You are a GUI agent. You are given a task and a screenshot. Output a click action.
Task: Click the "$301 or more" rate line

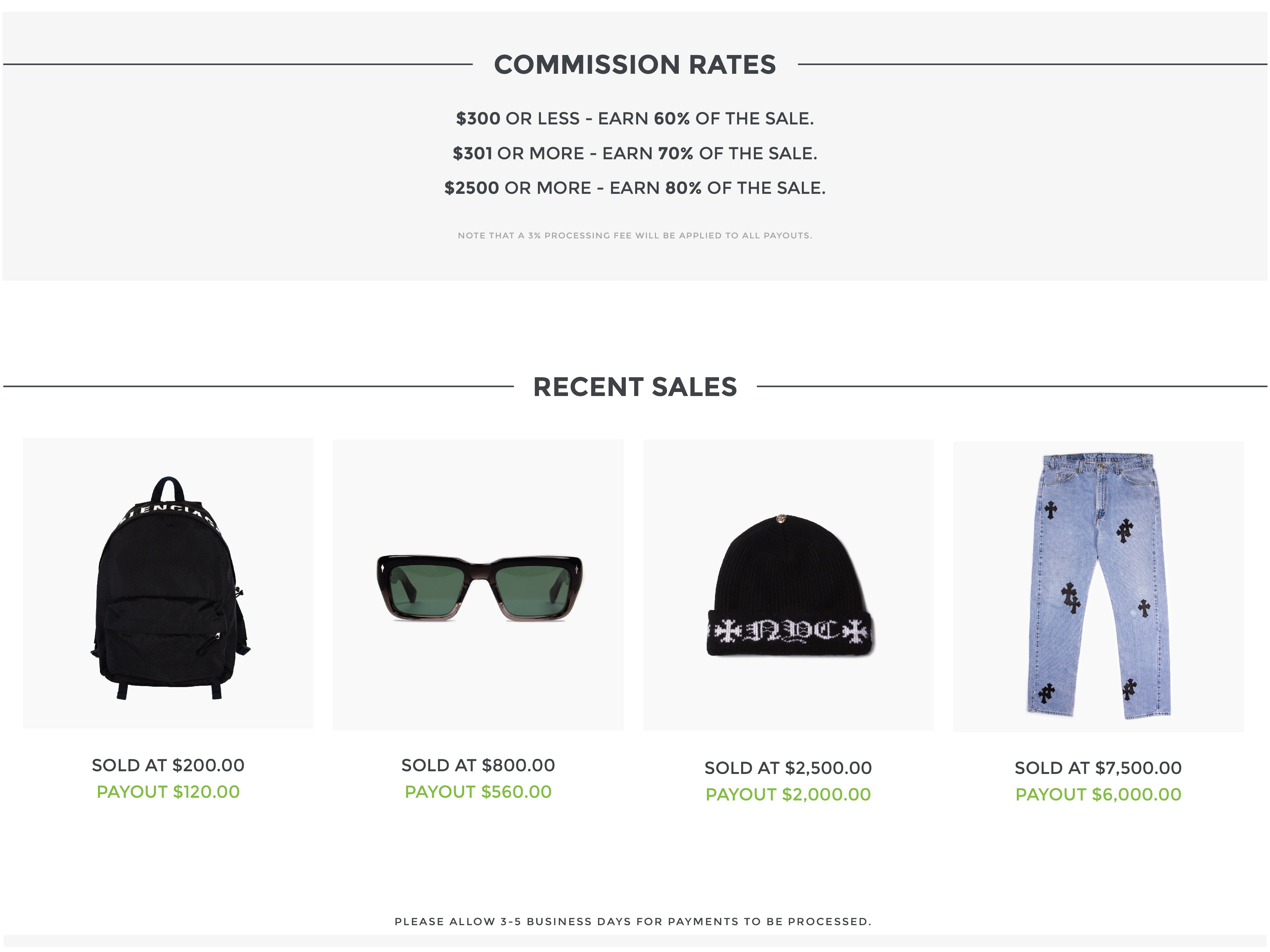pyautogui.click(x=634, y=154)
